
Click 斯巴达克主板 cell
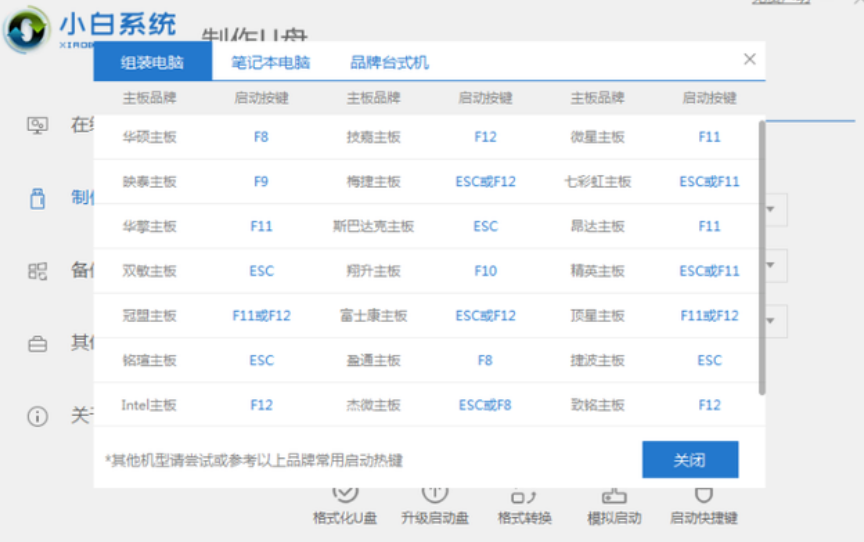point(373,226)
